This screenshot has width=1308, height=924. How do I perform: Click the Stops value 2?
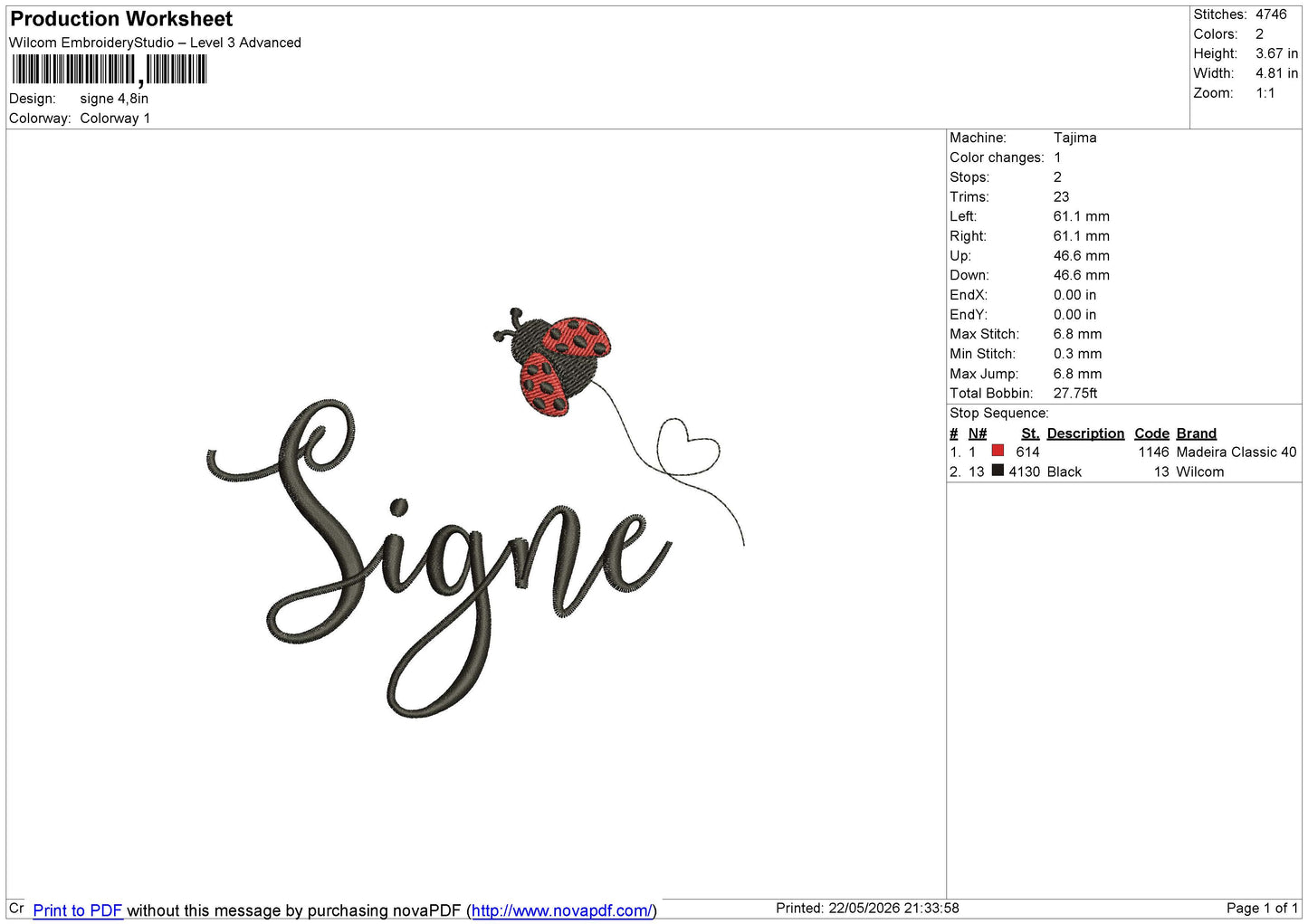click(1057, 177)
